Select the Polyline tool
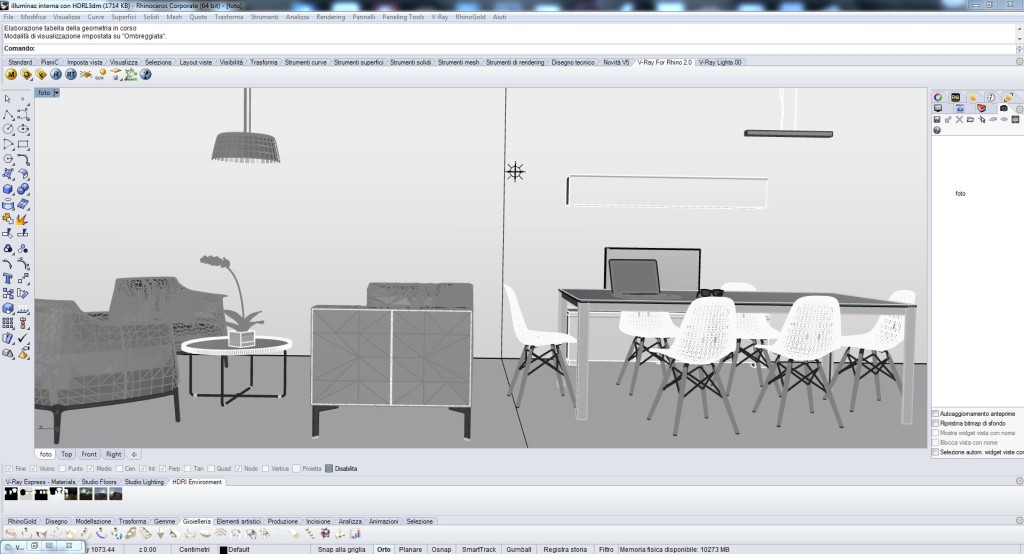This screenshot has width=1024, height=554. (x=8, y=115)
